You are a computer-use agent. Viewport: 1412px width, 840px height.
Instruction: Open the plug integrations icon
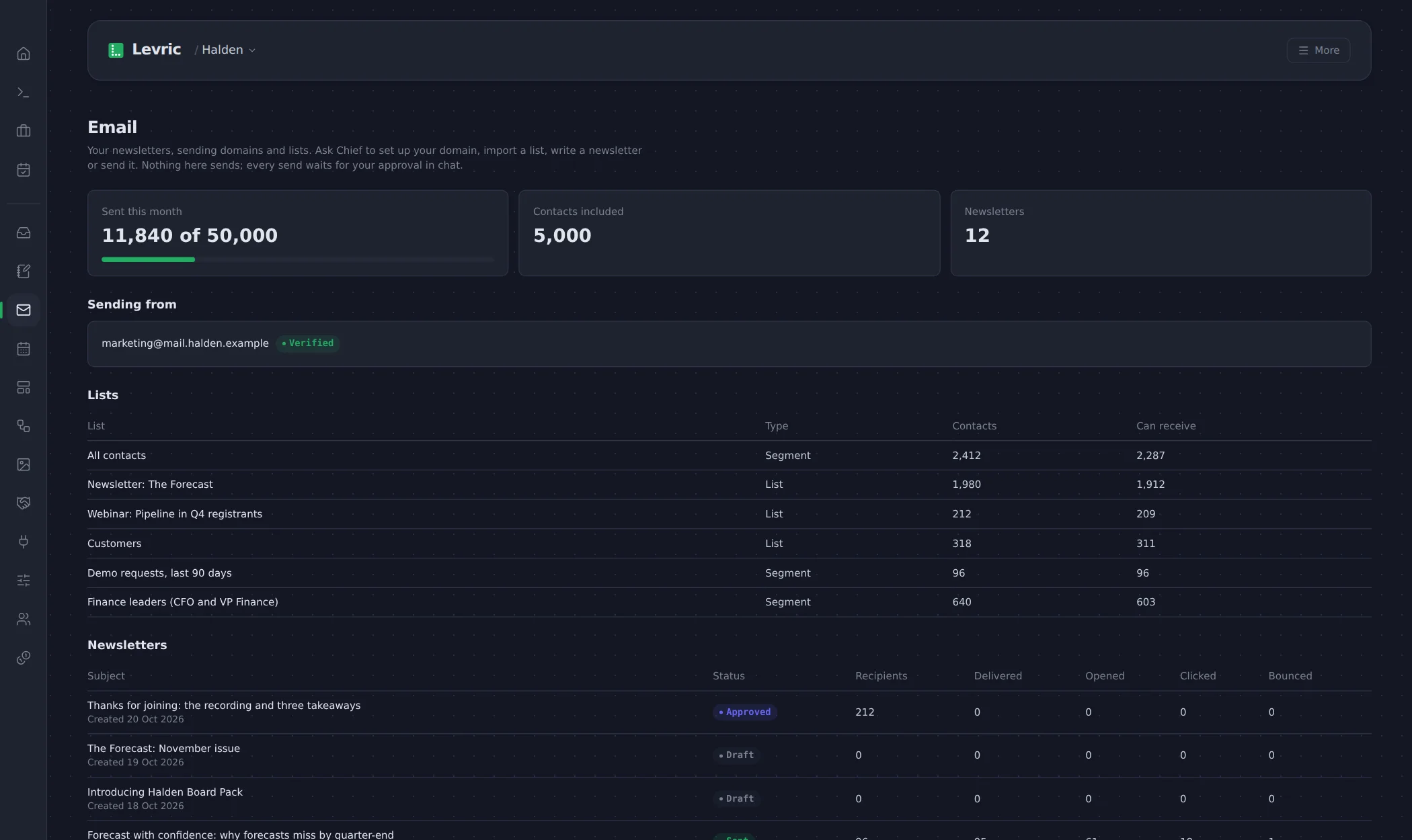coord(24,542)
